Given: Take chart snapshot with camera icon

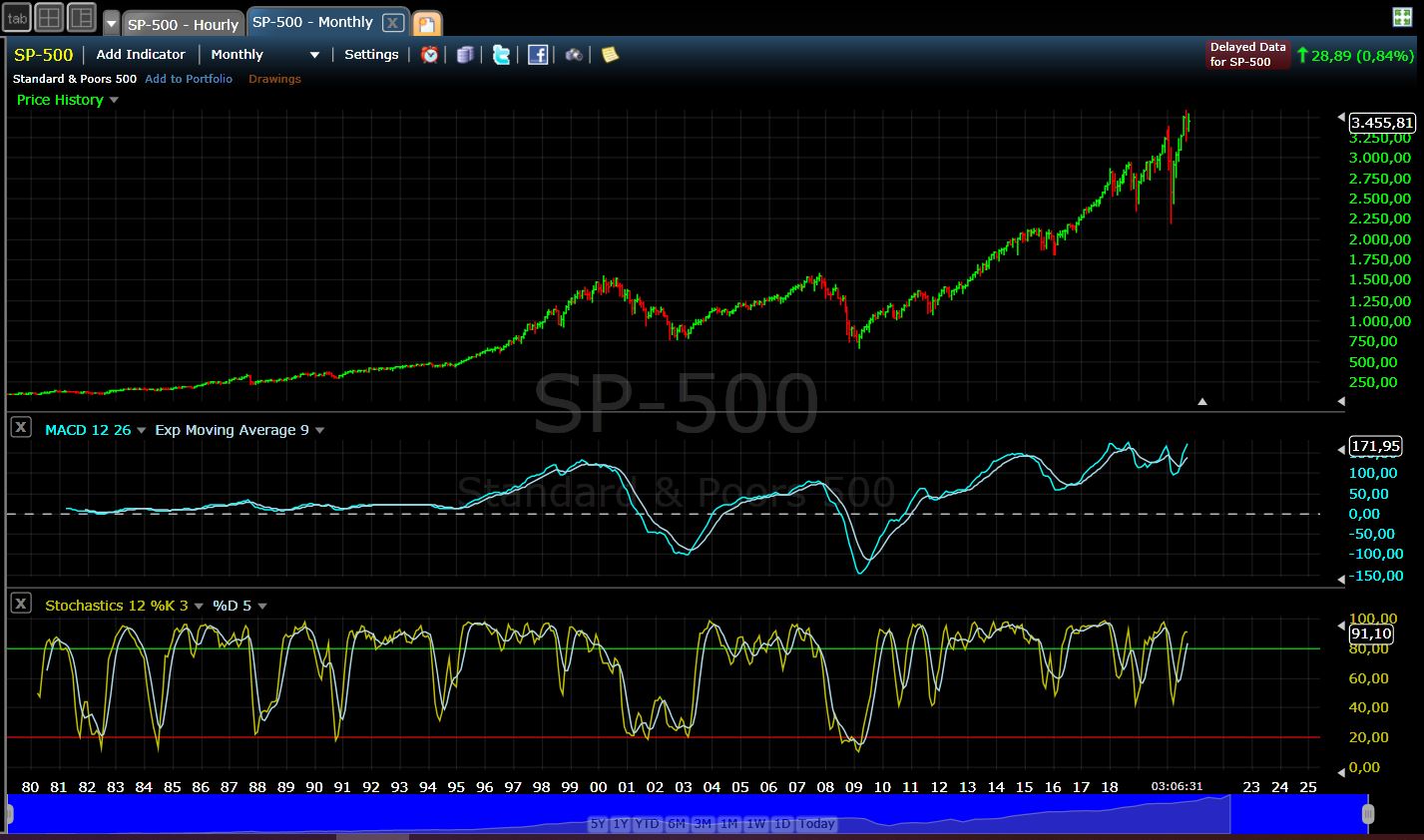Looking at the screenshot, I should [574, 55].
